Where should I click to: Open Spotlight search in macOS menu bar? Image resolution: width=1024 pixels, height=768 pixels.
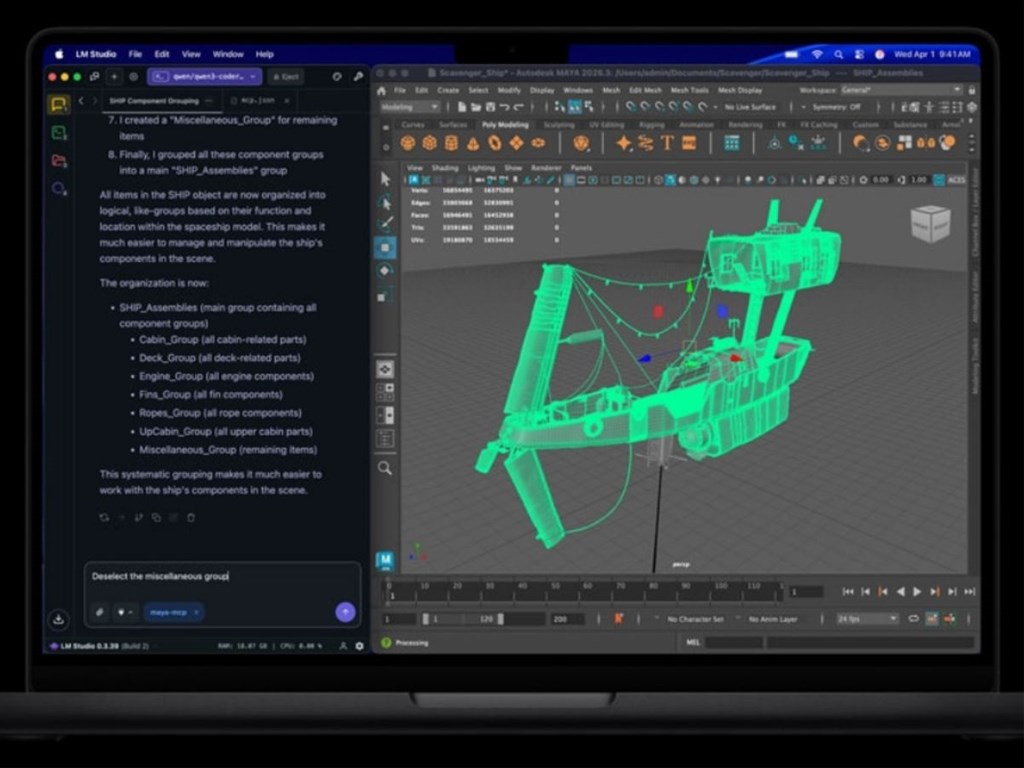tap(839, 54)
